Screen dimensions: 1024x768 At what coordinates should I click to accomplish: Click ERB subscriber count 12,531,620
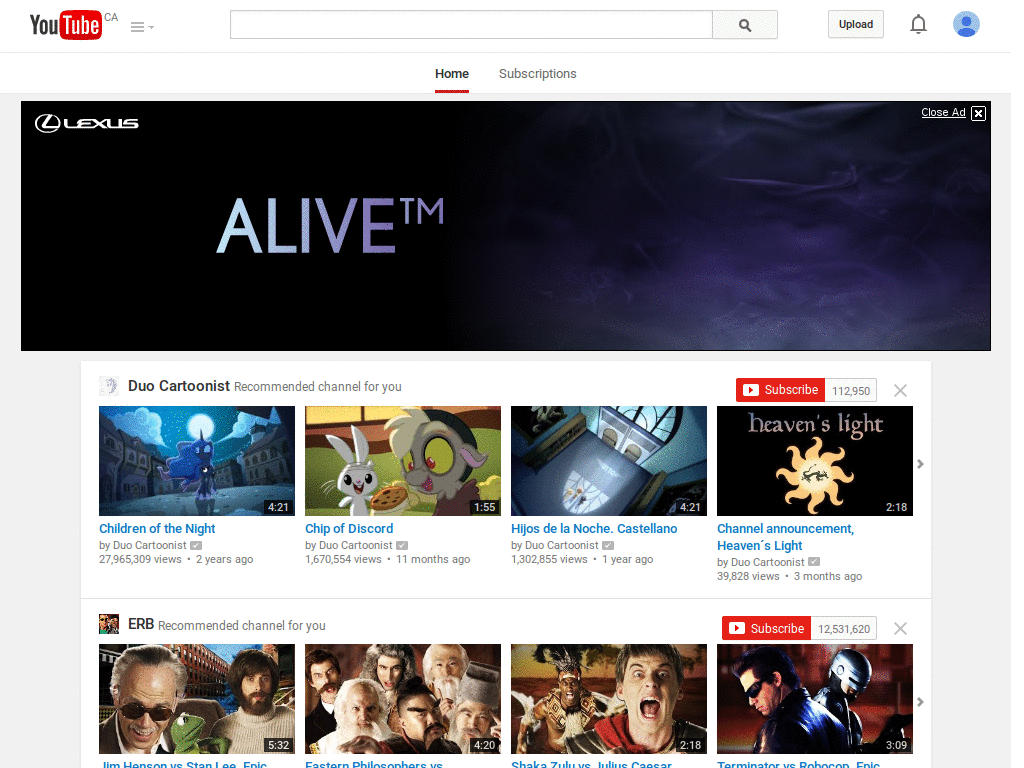click(844, 629)
